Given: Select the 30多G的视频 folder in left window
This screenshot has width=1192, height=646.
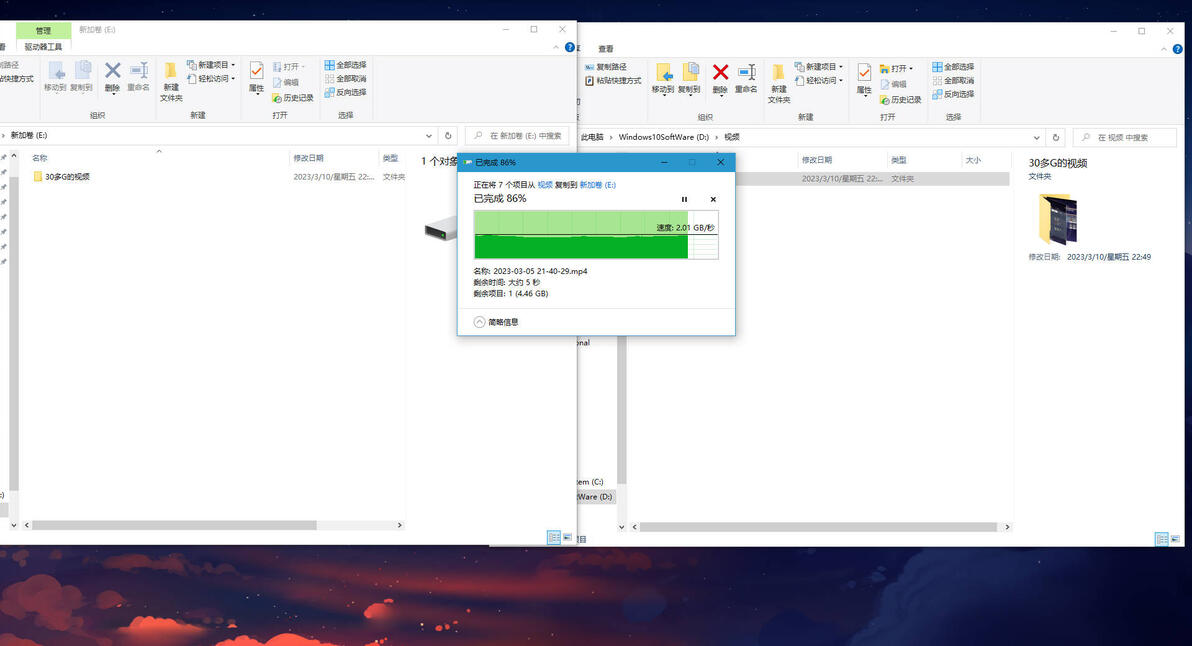Looking at the screenshot, I should (x=67, y=176).
